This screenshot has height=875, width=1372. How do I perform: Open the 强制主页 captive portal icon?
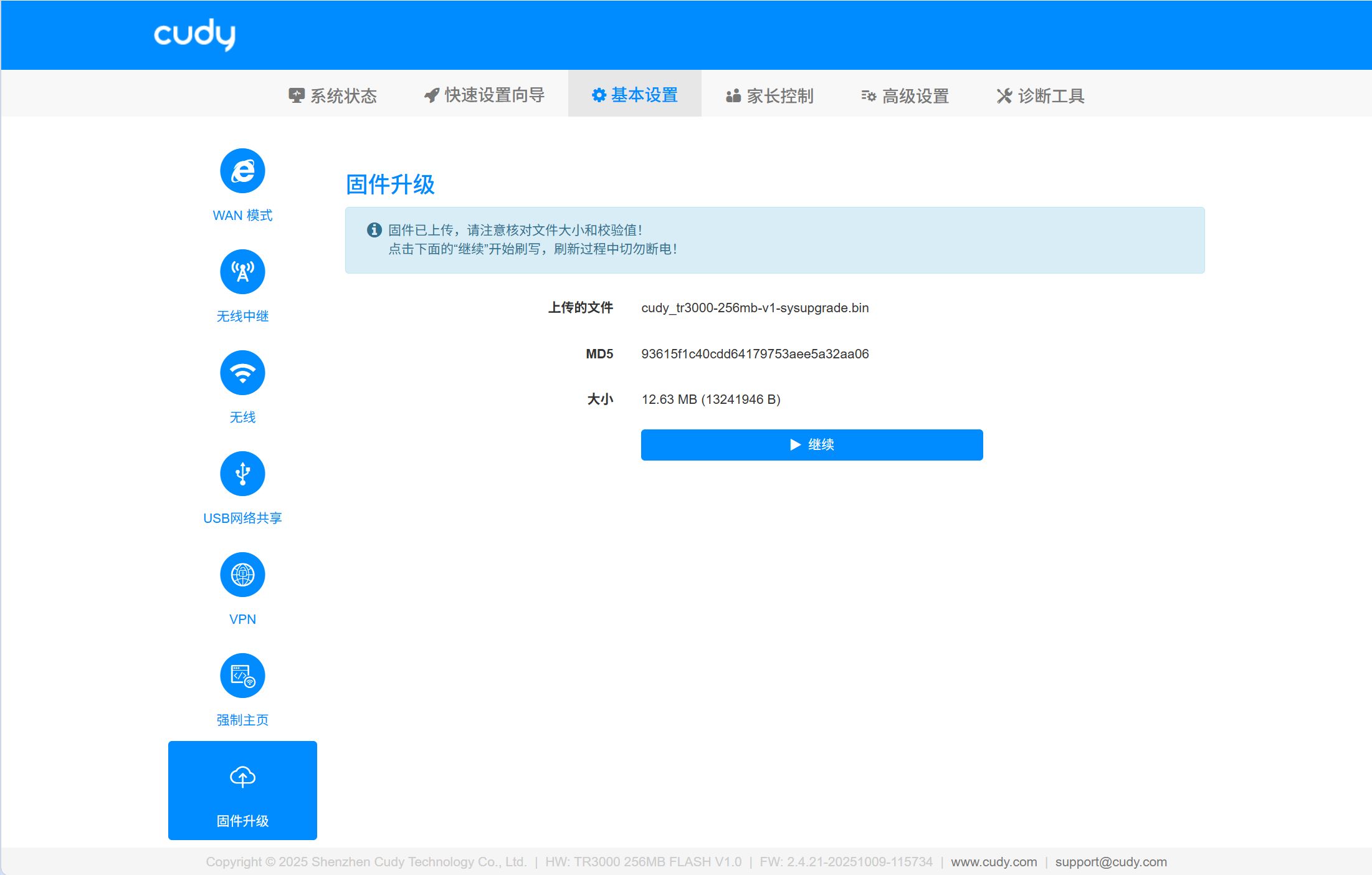[x=242, y=676]
